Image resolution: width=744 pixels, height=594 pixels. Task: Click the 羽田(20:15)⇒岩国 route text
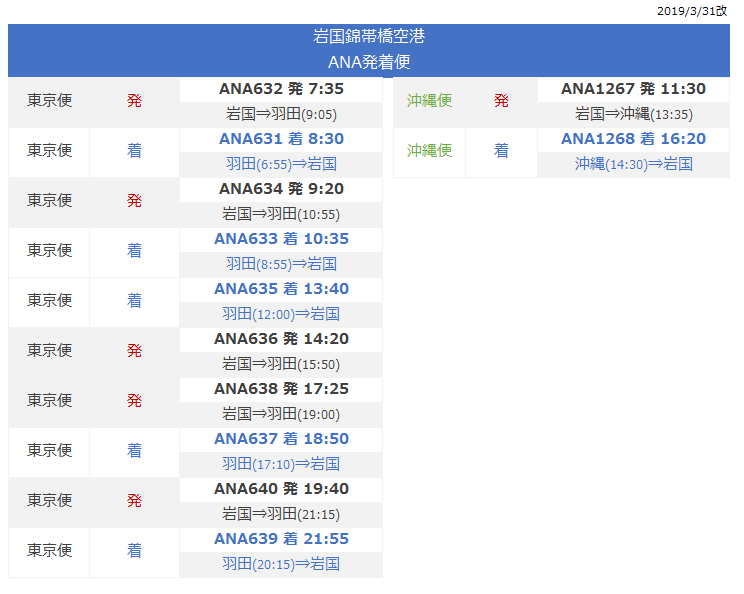tap(280, 564)
